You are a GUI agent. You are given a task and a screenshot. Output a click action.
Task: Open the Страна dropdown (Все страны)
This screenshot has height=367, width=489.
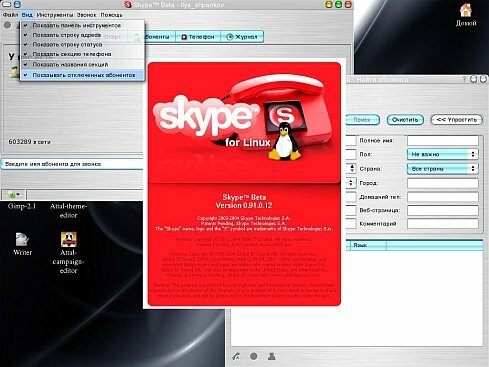(443, 169)
